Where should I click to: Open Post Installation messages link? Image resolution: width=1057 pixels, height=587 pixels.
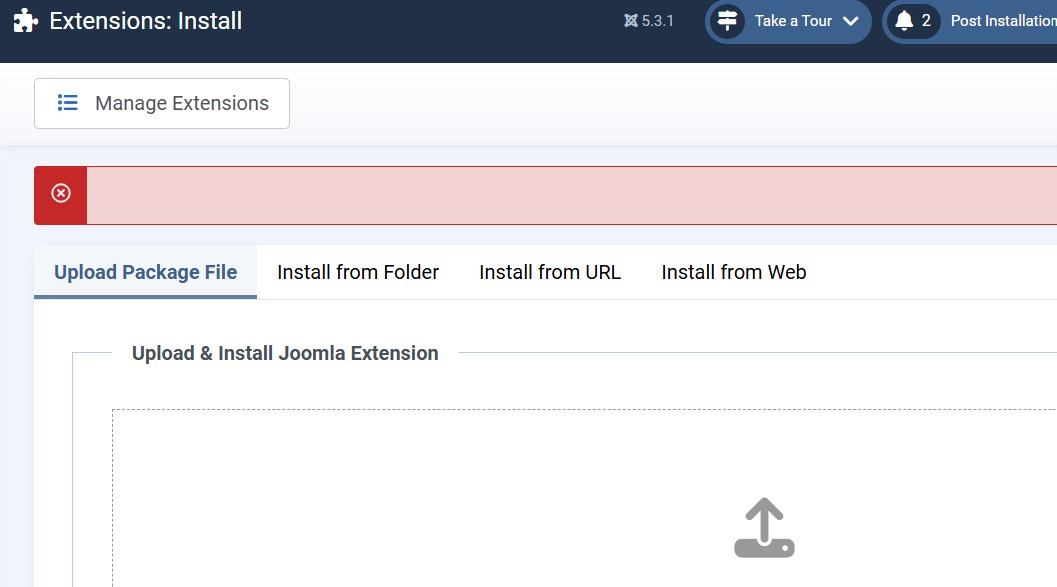pos(1004,21)
